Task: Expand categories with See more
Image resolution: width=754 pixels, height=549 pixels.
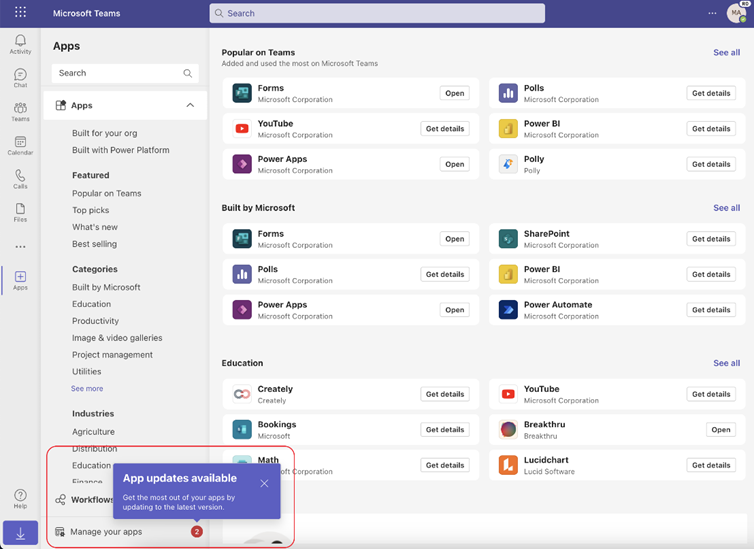Action: click(87, 388)
